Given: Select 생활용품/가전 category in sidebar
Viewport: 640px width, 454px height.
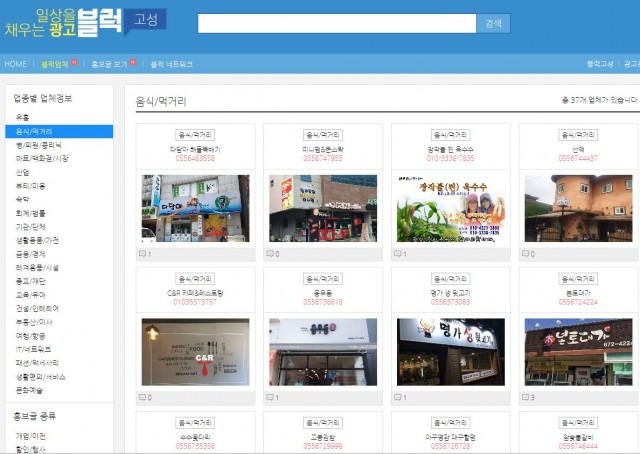Looking at the screenshot, I should point(37,240).
